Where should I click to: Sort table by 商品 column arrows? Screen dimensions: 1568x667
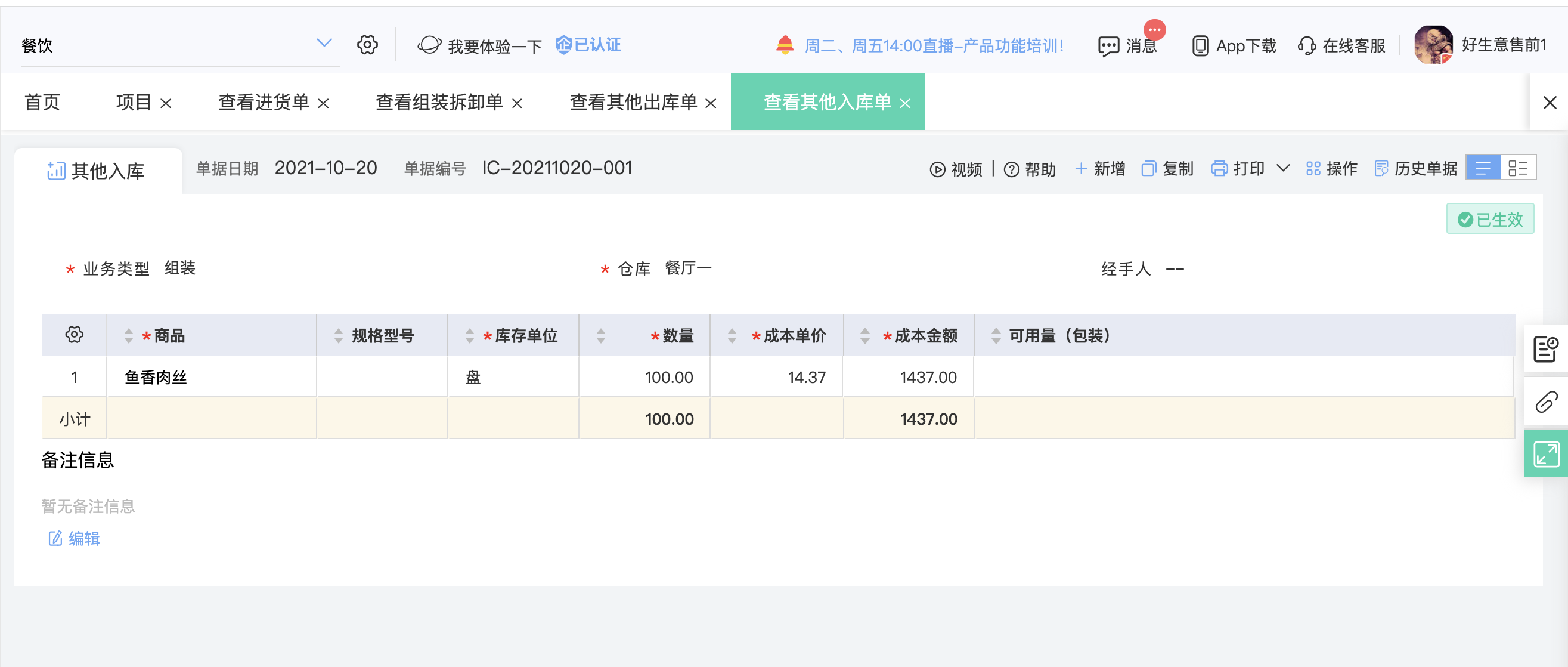point(128,336)
